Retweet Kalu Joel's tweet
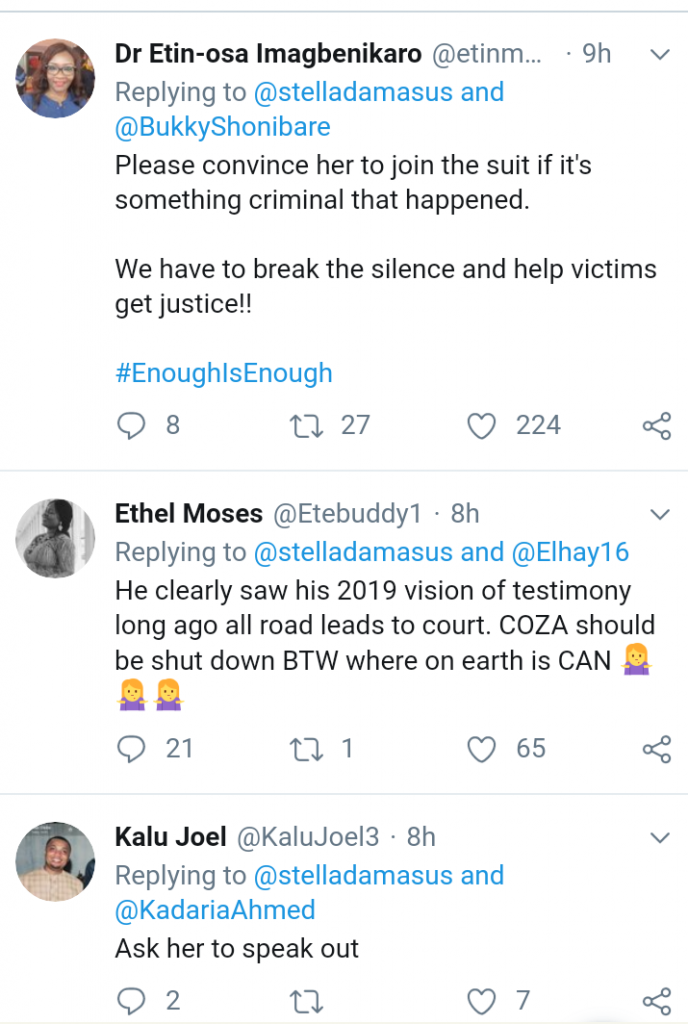The width and height of the screenshot is (688, 1024). pos(300,999)
